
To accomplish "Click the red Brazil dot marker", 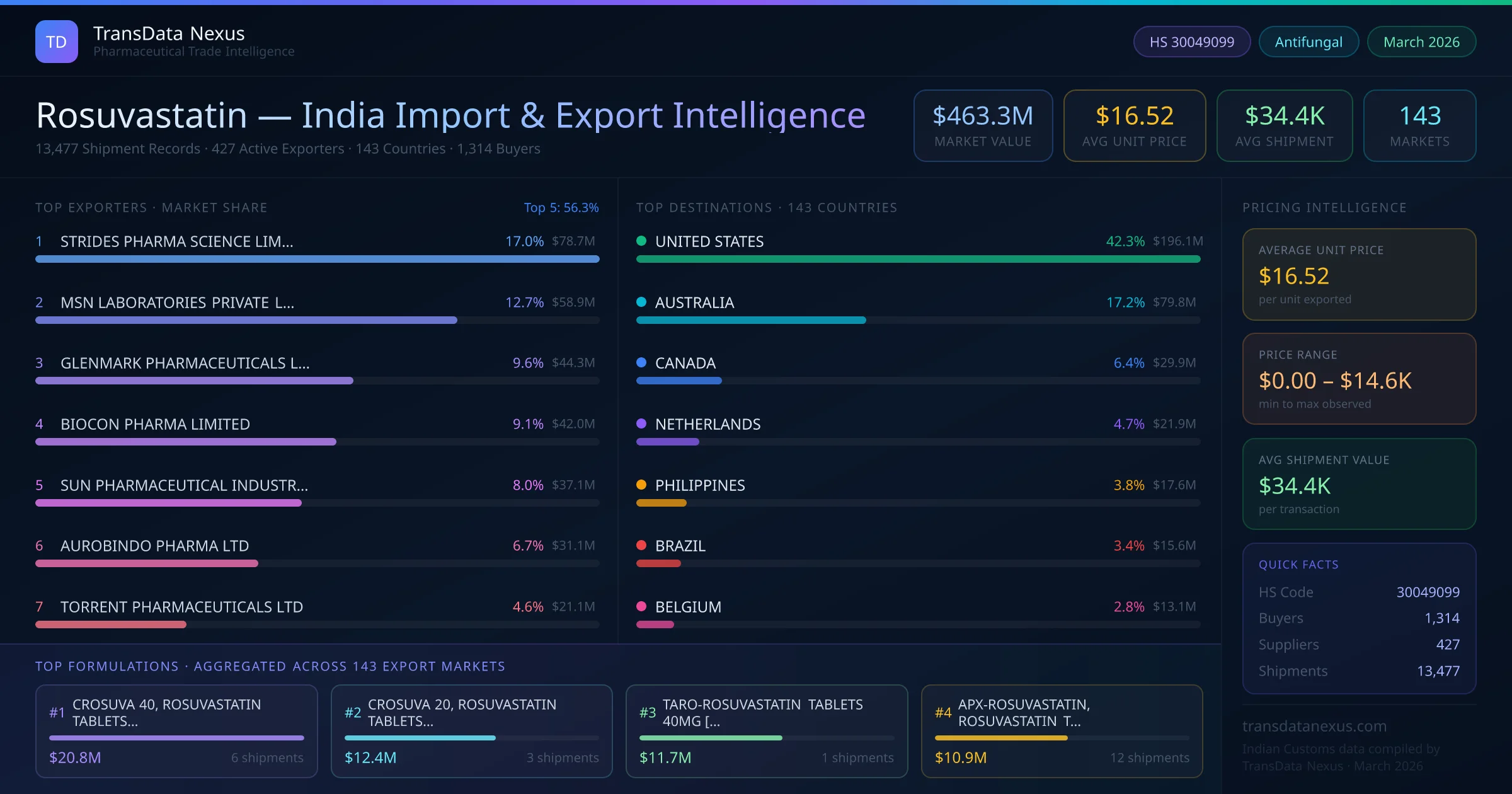I will coord(641,545).
